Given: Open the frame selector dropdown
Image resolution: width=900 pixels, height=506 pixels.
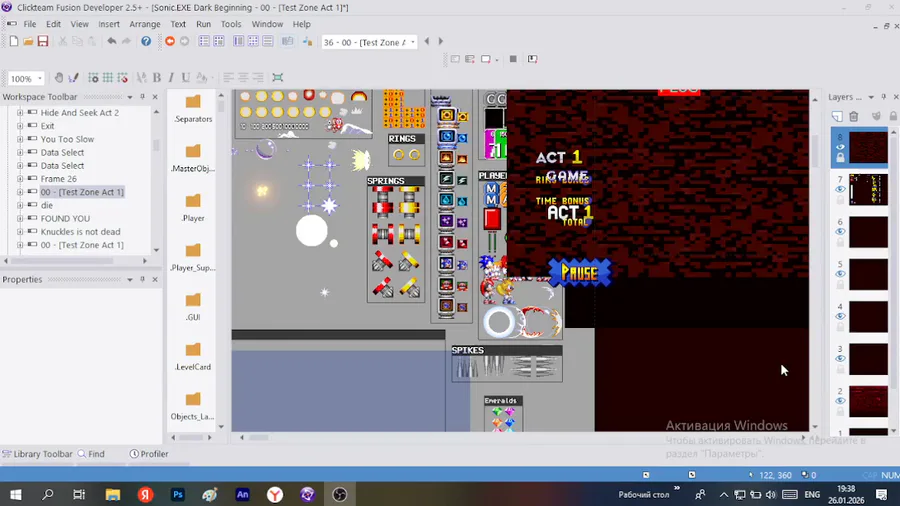Looking at the screenshot, I should click(413, 42).
